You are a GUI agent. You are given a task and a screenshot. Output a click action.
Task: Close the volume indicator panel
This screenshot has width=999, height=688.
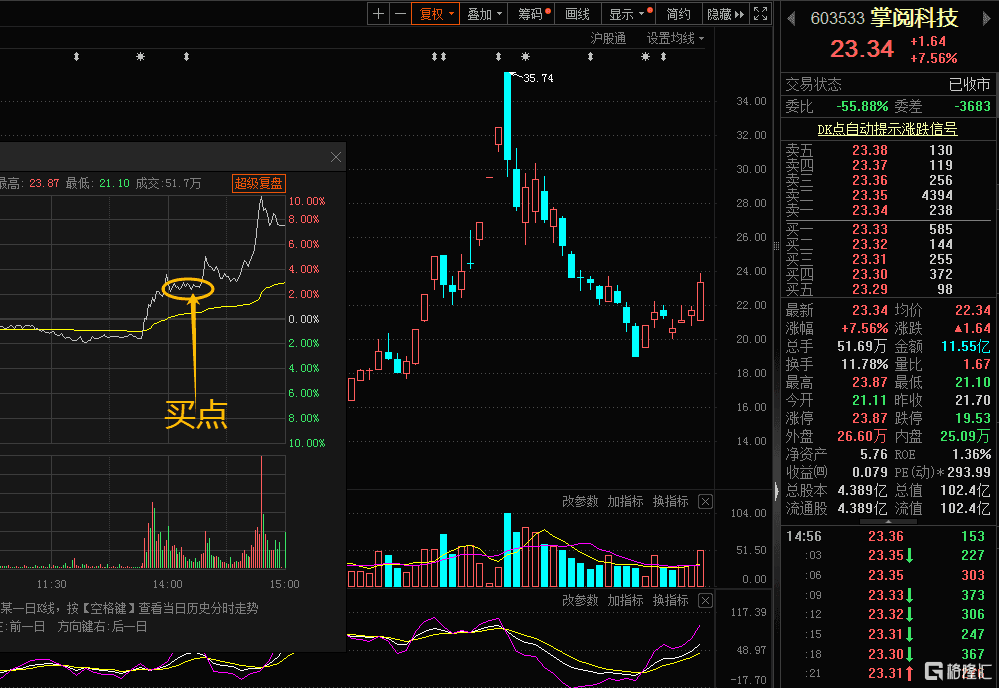(705, 501)
